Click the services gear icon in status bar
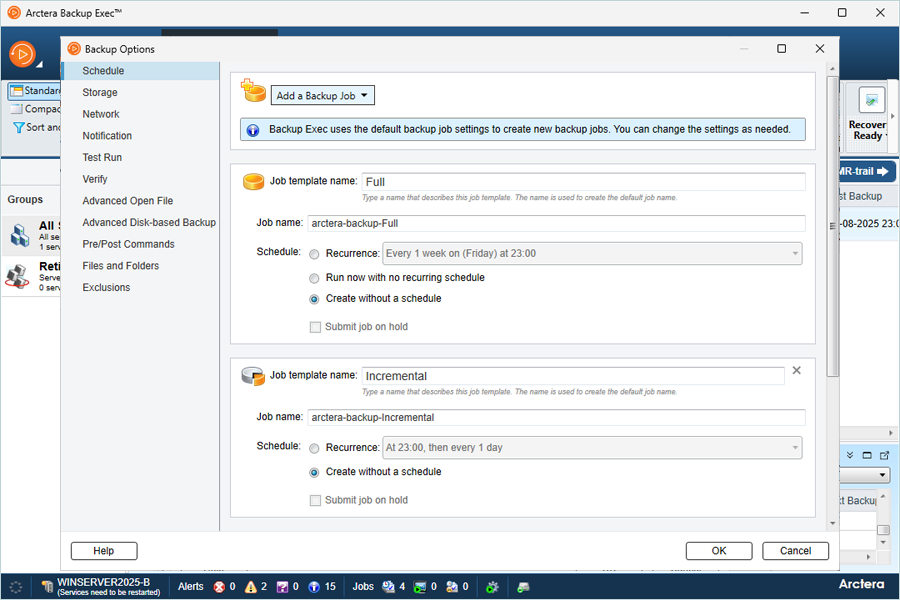Screen dimensions: 900x600 492,587
